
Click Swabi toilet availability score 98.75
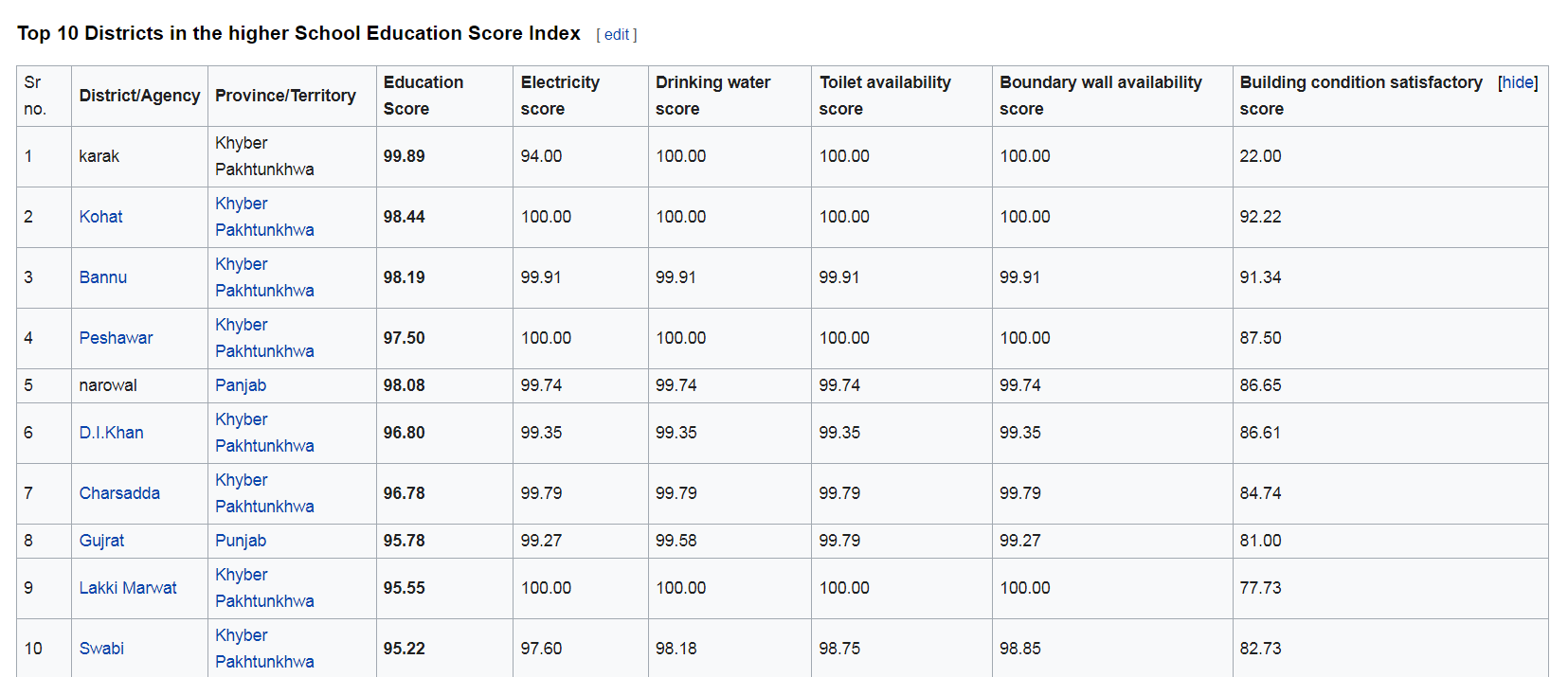(839, 649)
